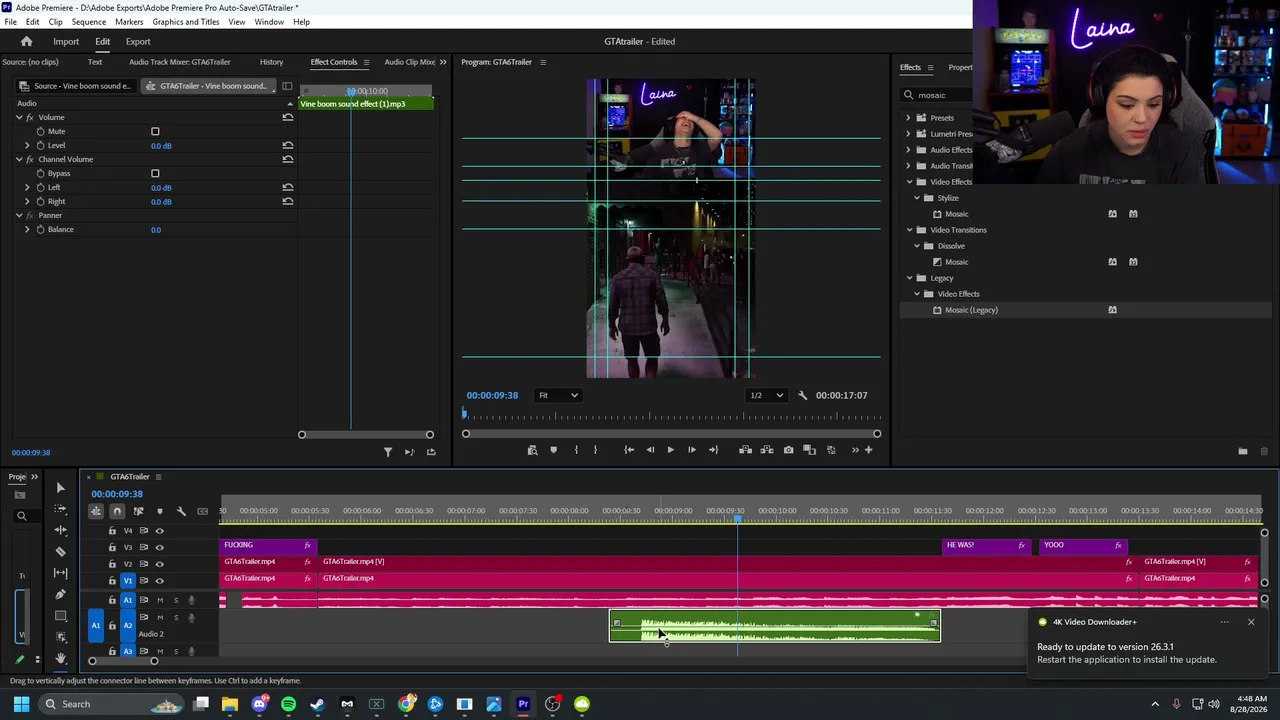Screen dimensions: 1280x720
Task: Toggle V2 track output eye
Action: 159,564
